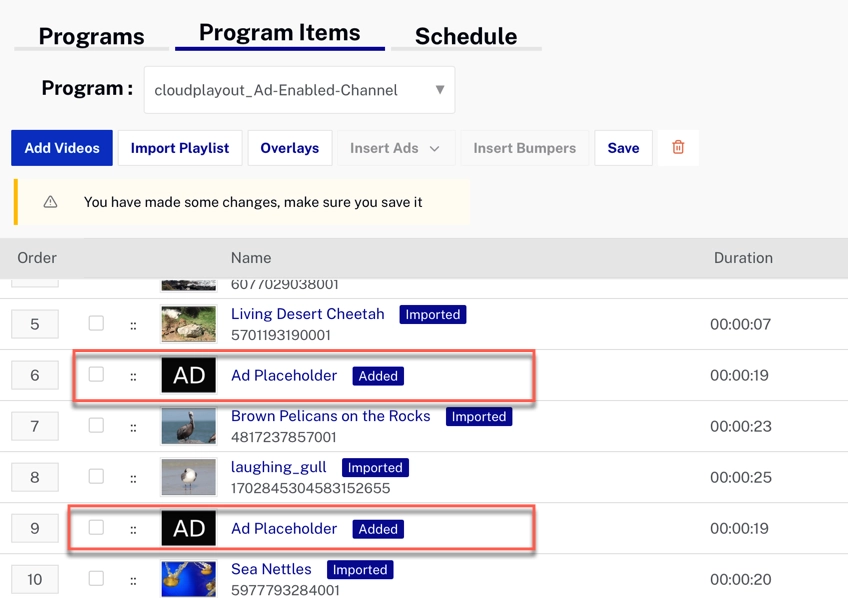Open the Program selection dropdown
The width and height of the screenshot is (848, 598).
299,90
